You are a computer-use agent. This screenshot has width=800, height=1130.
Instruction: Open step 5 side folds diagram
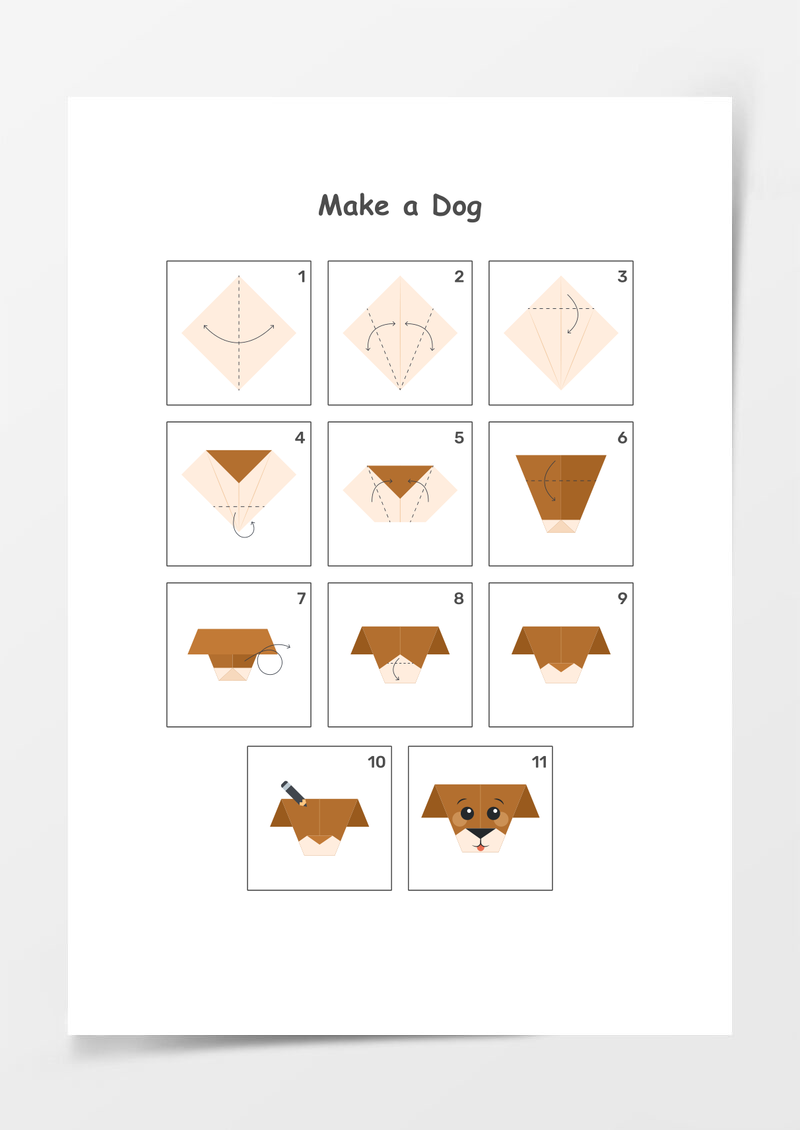click(400, 494)
